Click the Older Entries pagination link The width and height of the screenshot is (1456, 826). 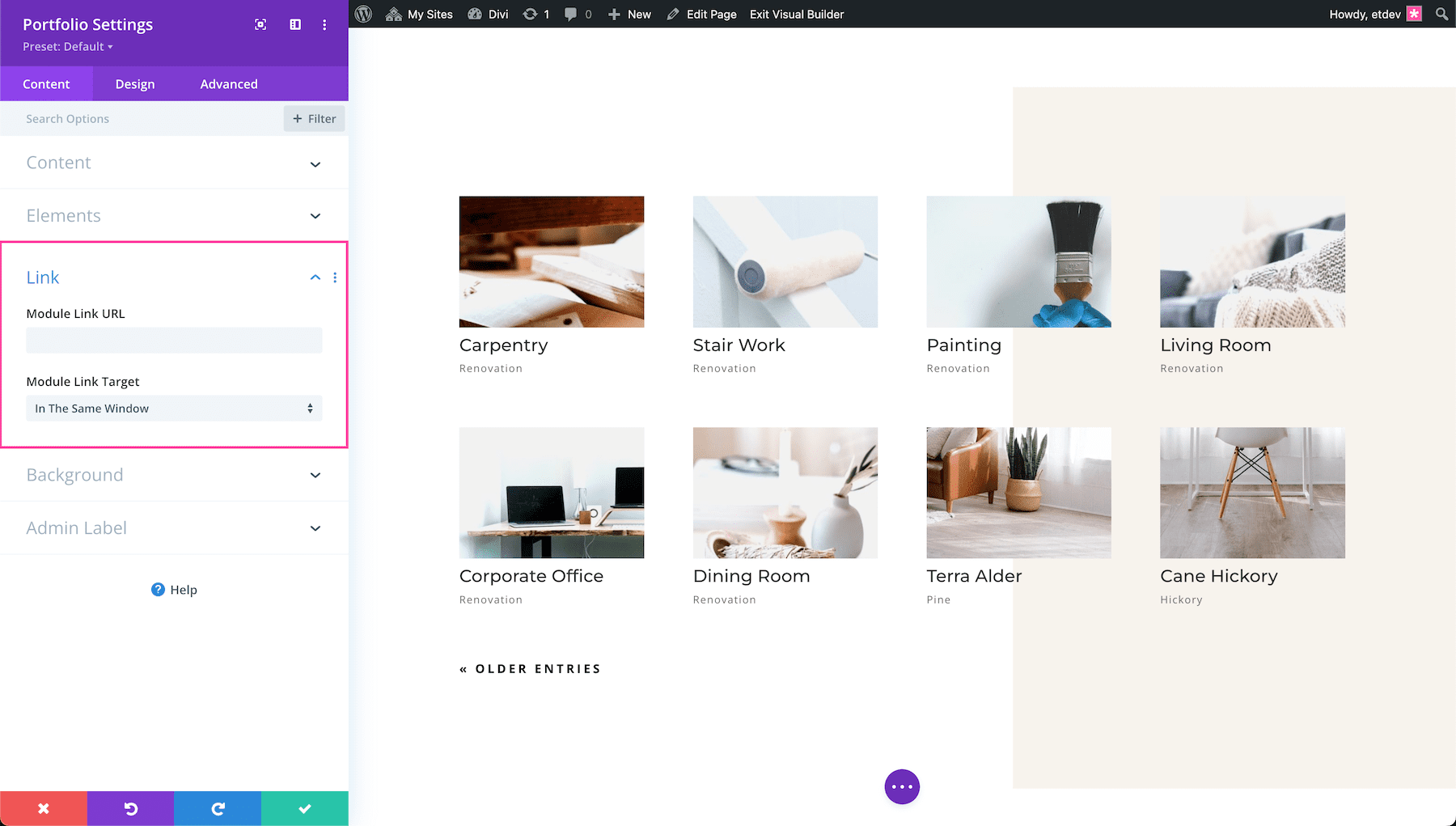click(x=530, y=668)
